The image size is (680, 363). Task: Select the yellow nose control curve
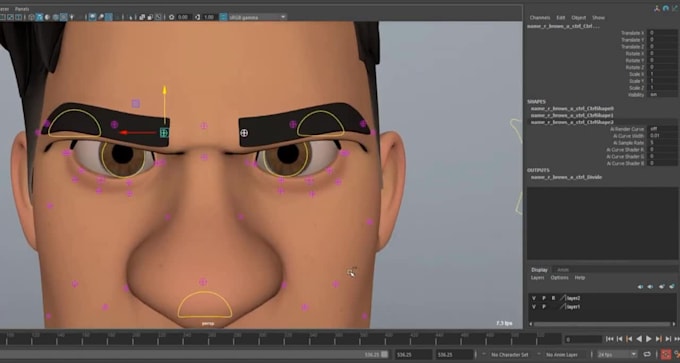pos(205,304)
